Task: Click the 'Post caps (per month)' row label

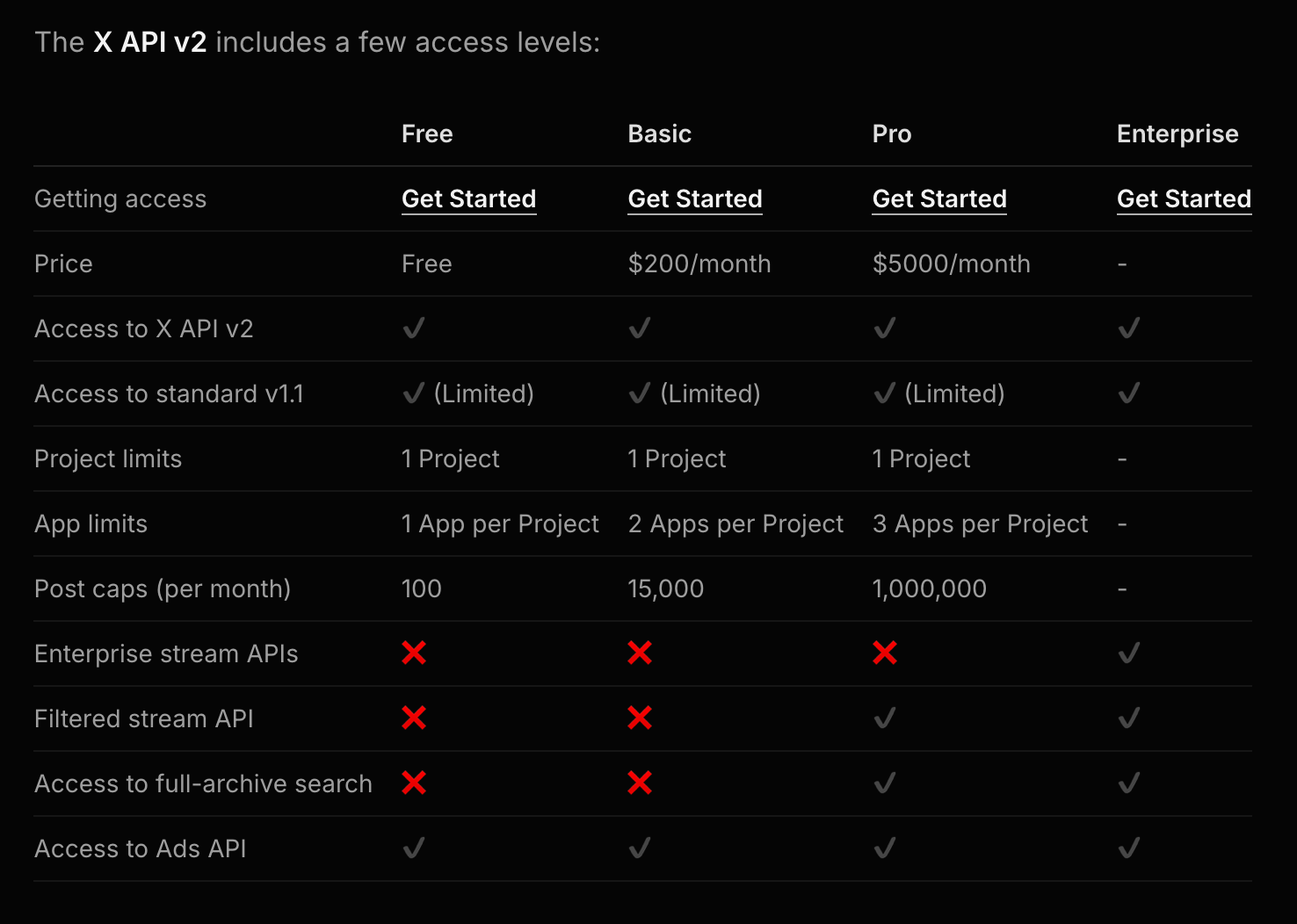Action: (x=163, y=588)
